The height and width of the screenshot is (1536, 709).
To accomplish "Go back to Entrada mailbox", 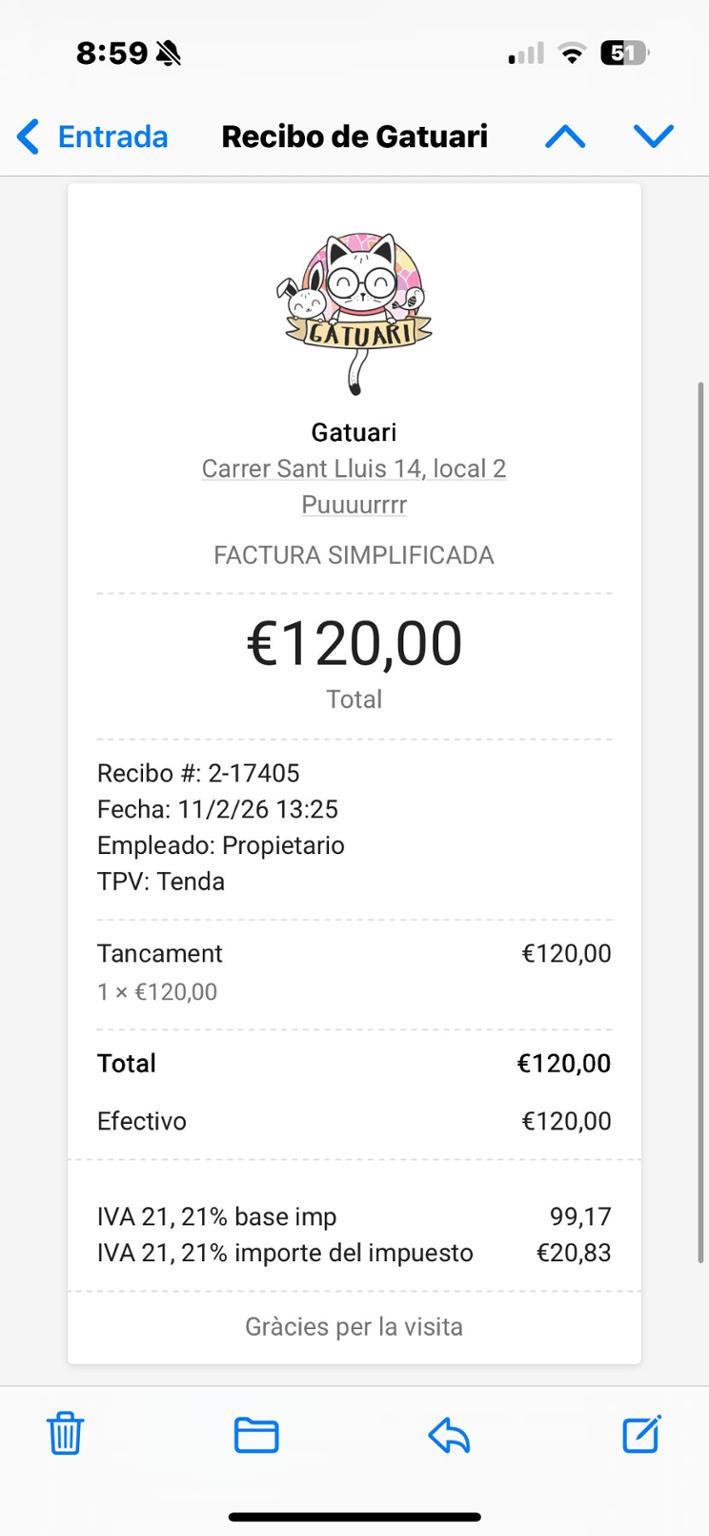I will (x=112, y=136).
